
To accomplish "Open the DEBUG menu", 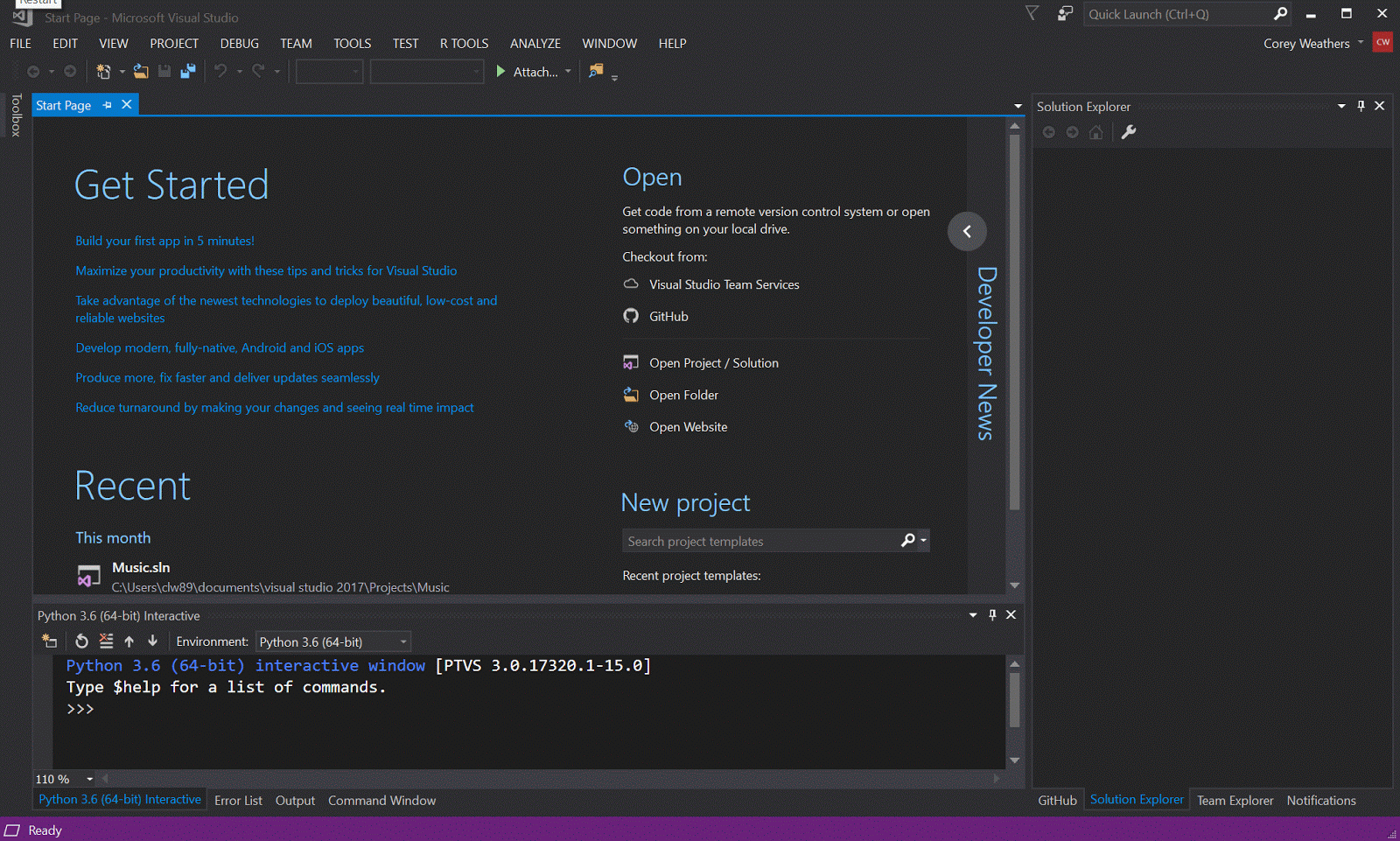I will click(x=239, y=43).
